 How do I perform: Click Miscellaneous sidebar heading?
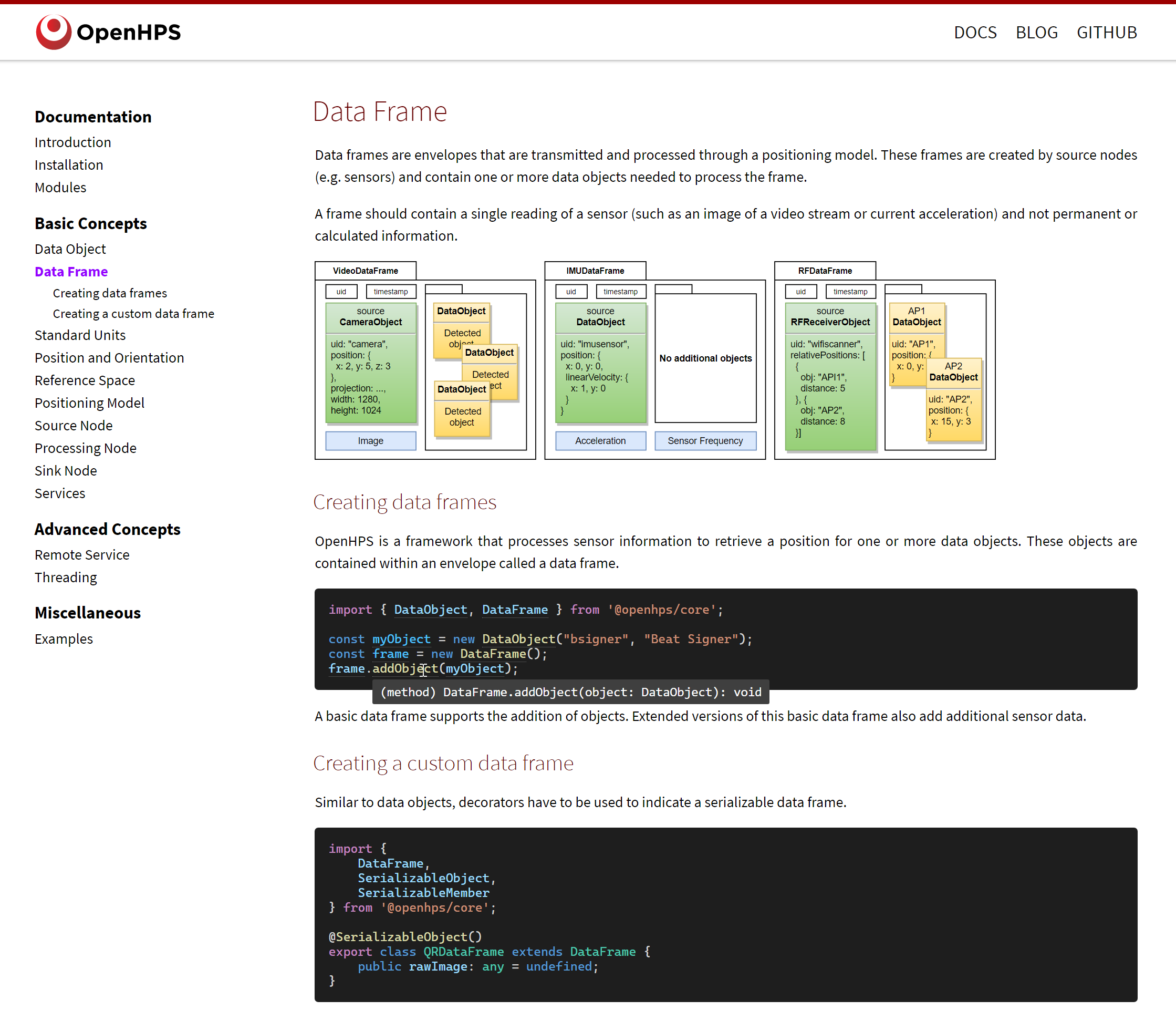[x=88, y=613]
